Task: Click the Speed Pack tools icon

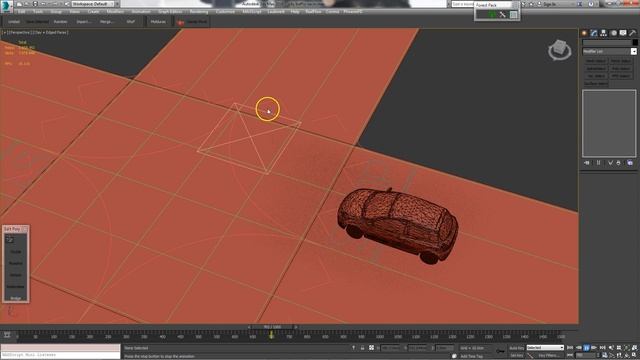Action: point(502,15)
